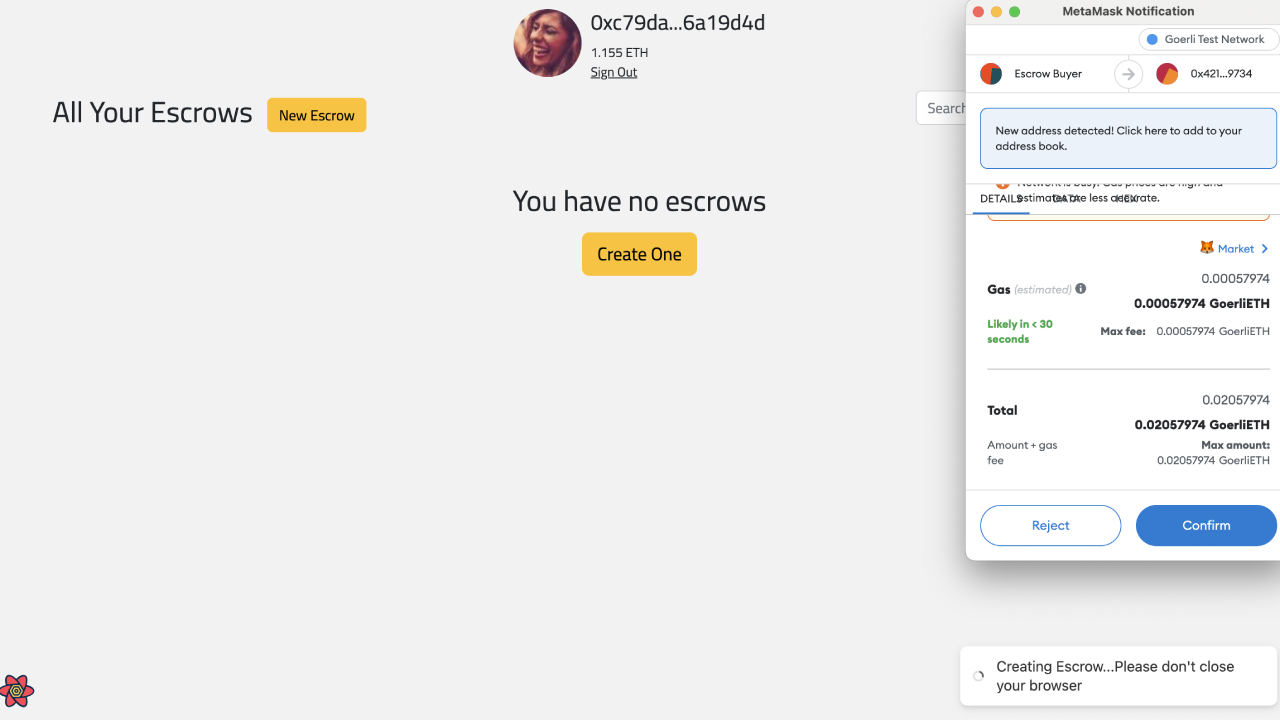Screen dimensions: 1280x720
Task: Click the flower logo in bottom-left corner
Action: [x=17, y=691]
